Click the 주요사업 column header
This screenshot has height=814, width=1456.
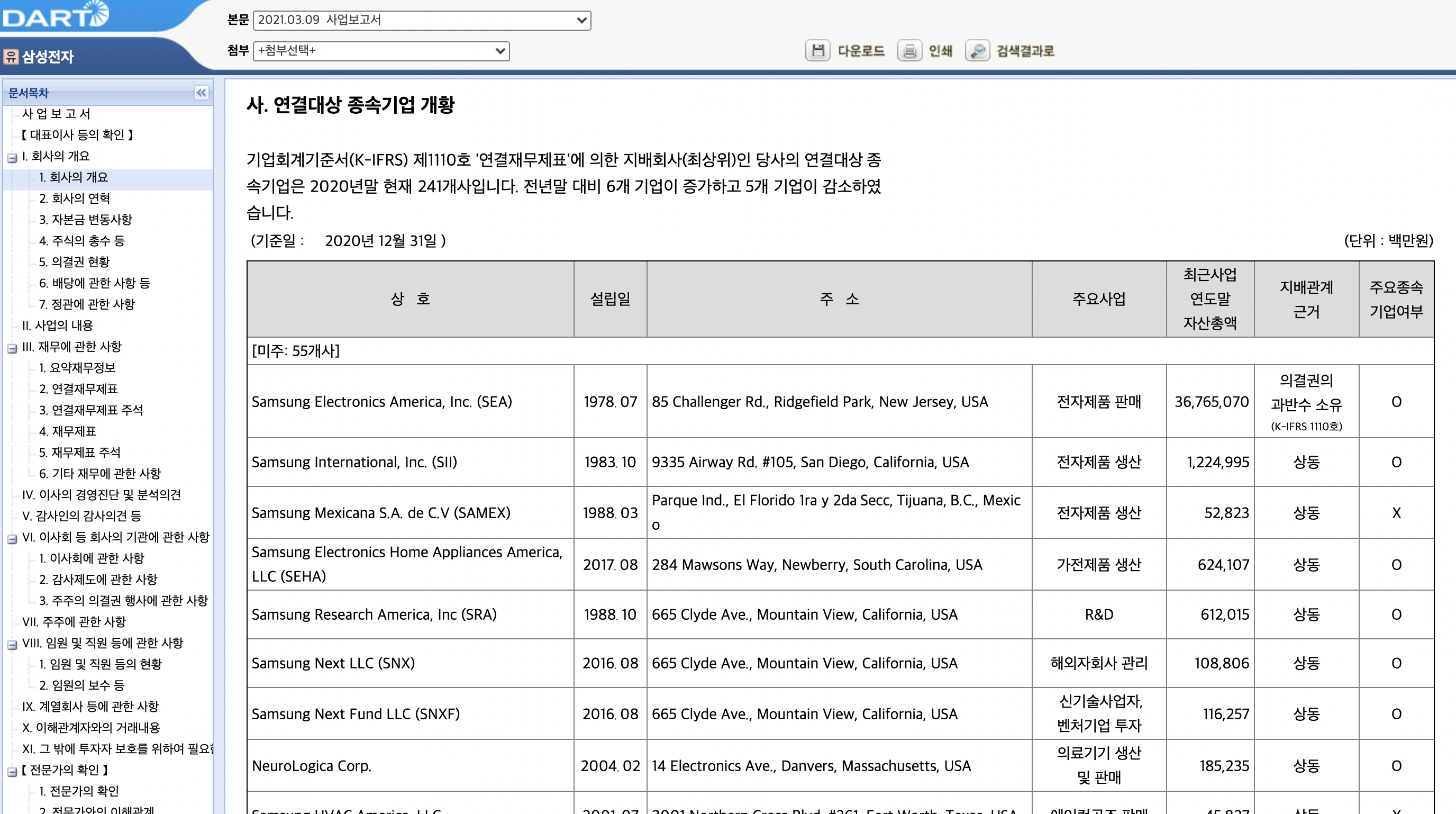1099,299
